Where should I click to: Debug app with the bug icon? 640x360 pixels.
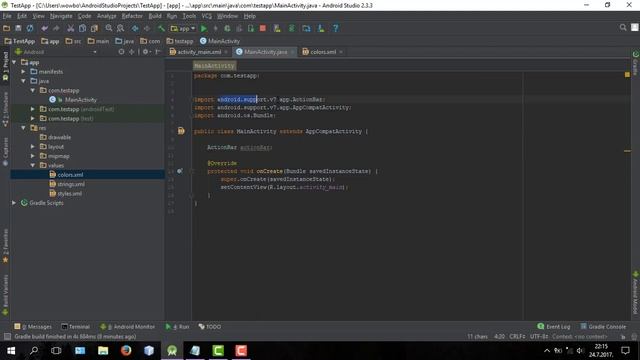pyautogui.click(x=227, y=28)
